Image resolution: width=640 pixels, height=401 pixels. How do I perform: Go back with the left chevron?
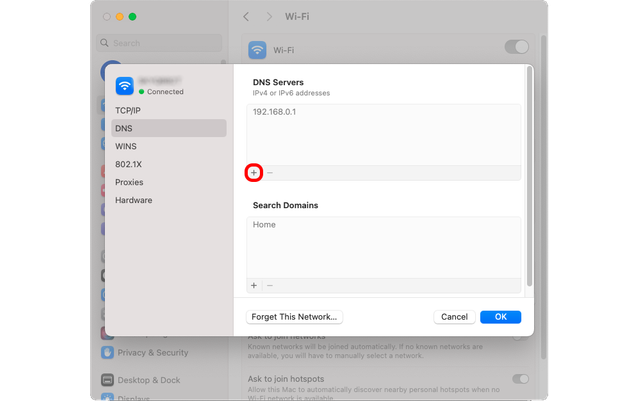click(246, 17)
